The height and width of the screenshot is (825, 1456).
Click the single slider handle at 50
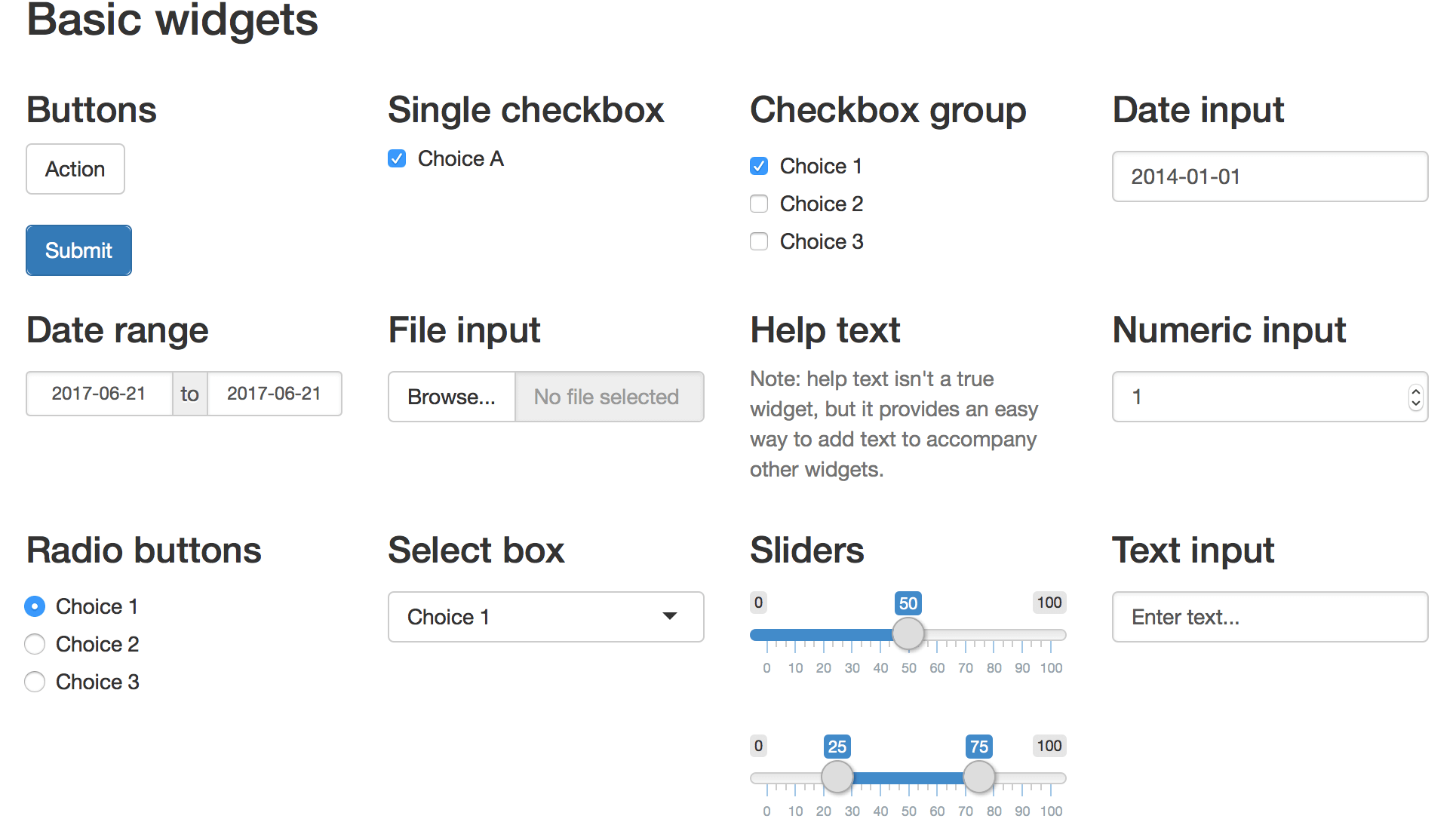pyautogui.click(x=908, y=633)
